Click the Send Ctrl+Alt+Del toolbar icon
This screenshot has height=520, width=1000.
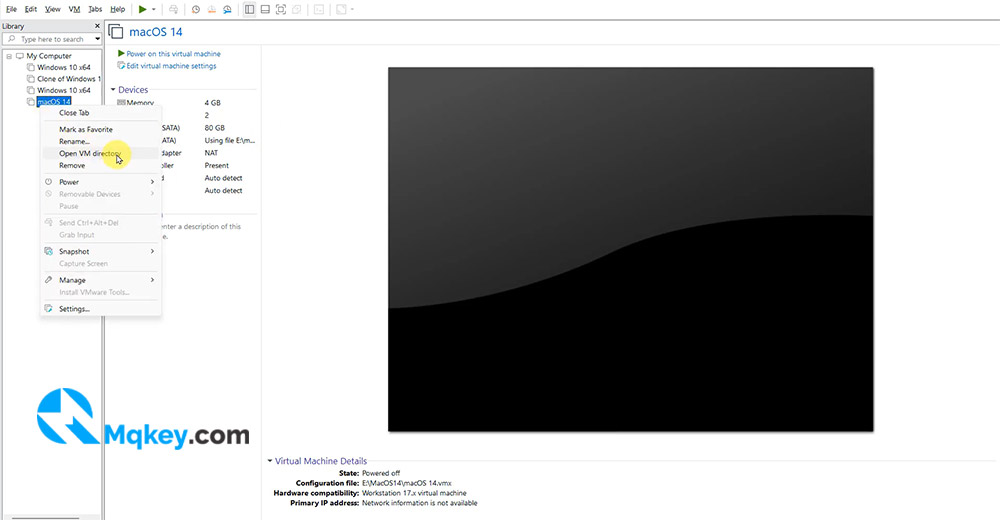(173, 10)
